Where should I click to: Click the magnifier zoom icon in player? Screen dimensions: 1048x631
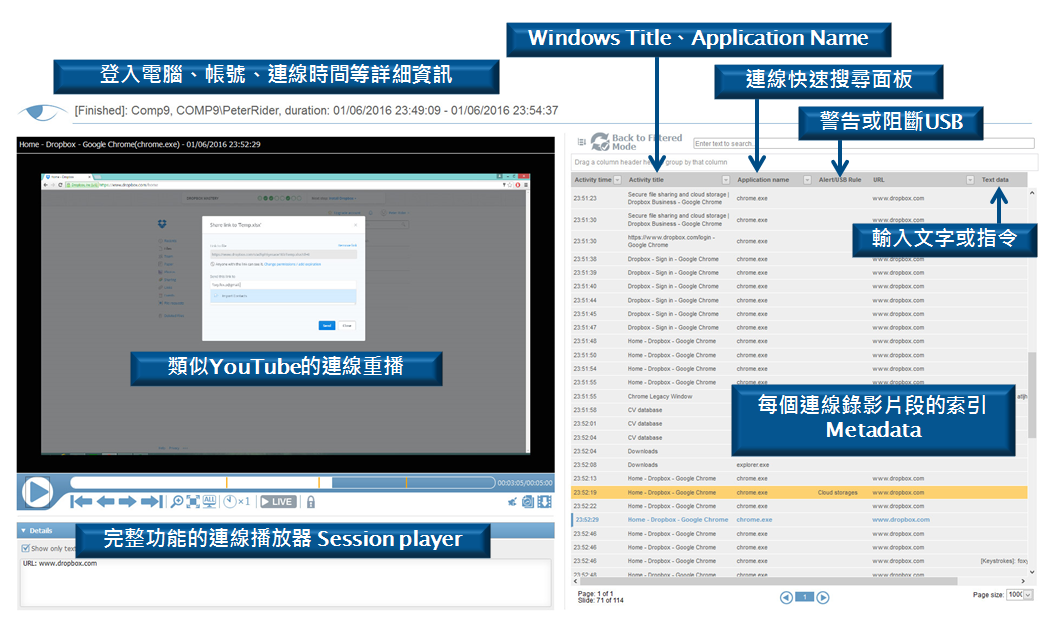pyautogui.click(x=176, y=502)
